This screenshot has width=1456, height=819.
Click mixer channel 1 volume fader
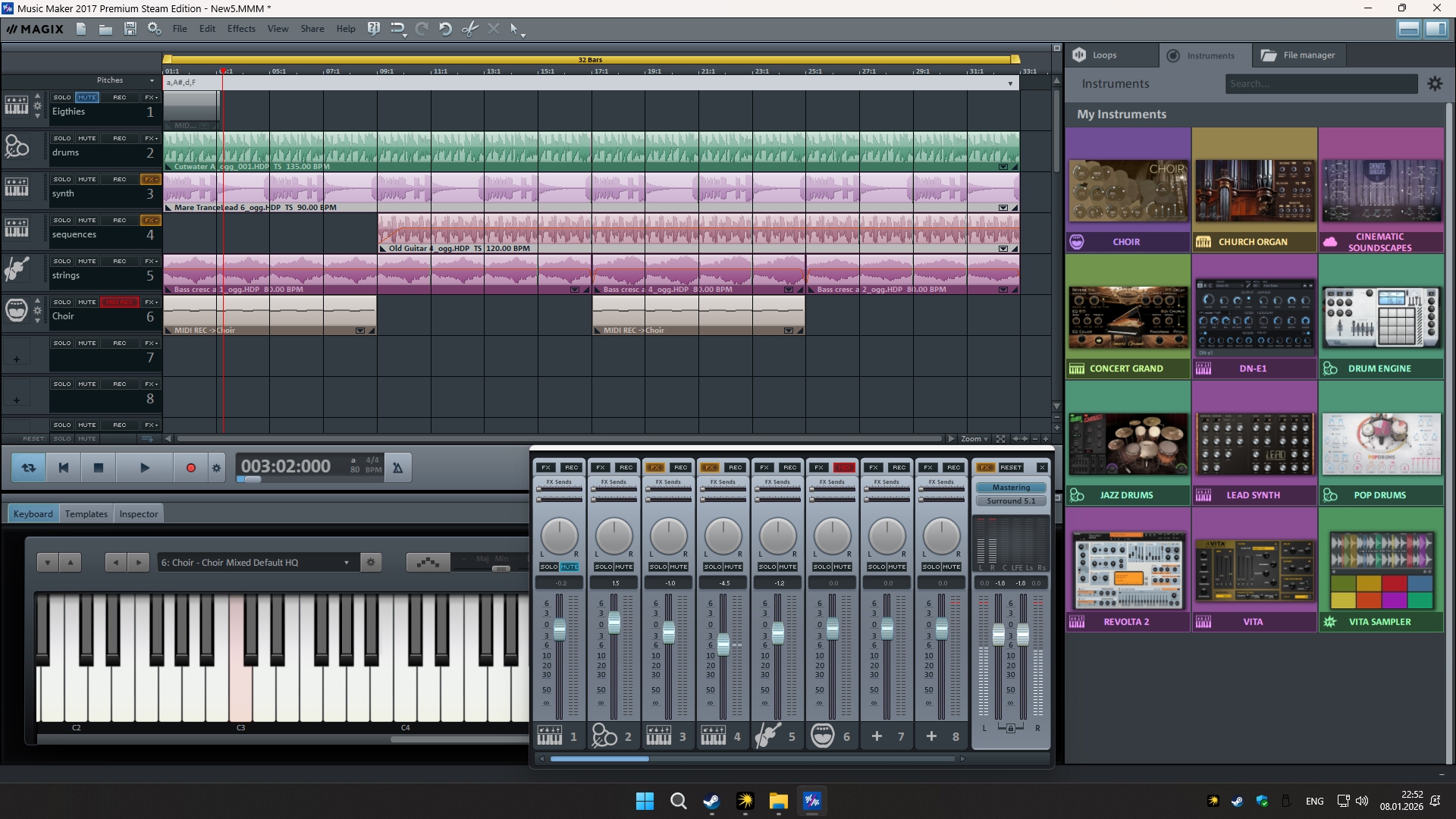tap(560, 629)
